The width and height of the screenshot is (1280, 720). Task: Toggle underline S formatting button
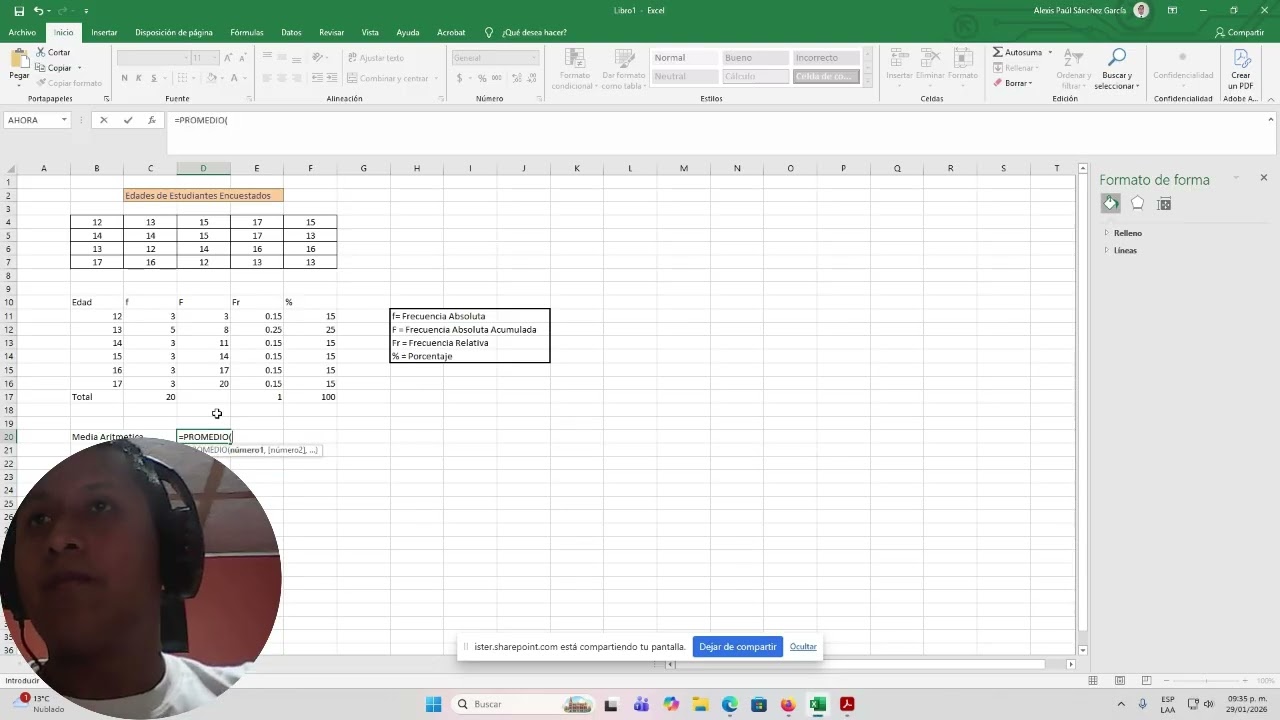[x=154, y=78]
